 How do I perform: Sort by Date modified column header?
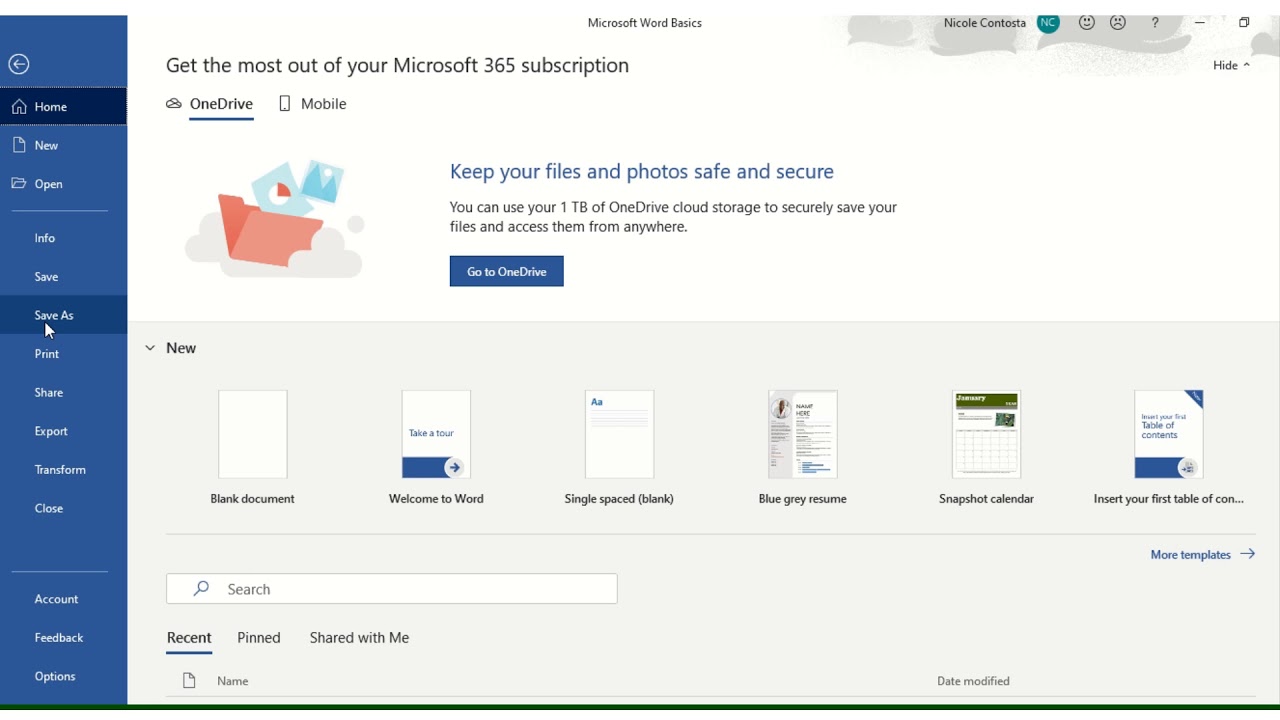pyautogui.click(x=973, y=681)
